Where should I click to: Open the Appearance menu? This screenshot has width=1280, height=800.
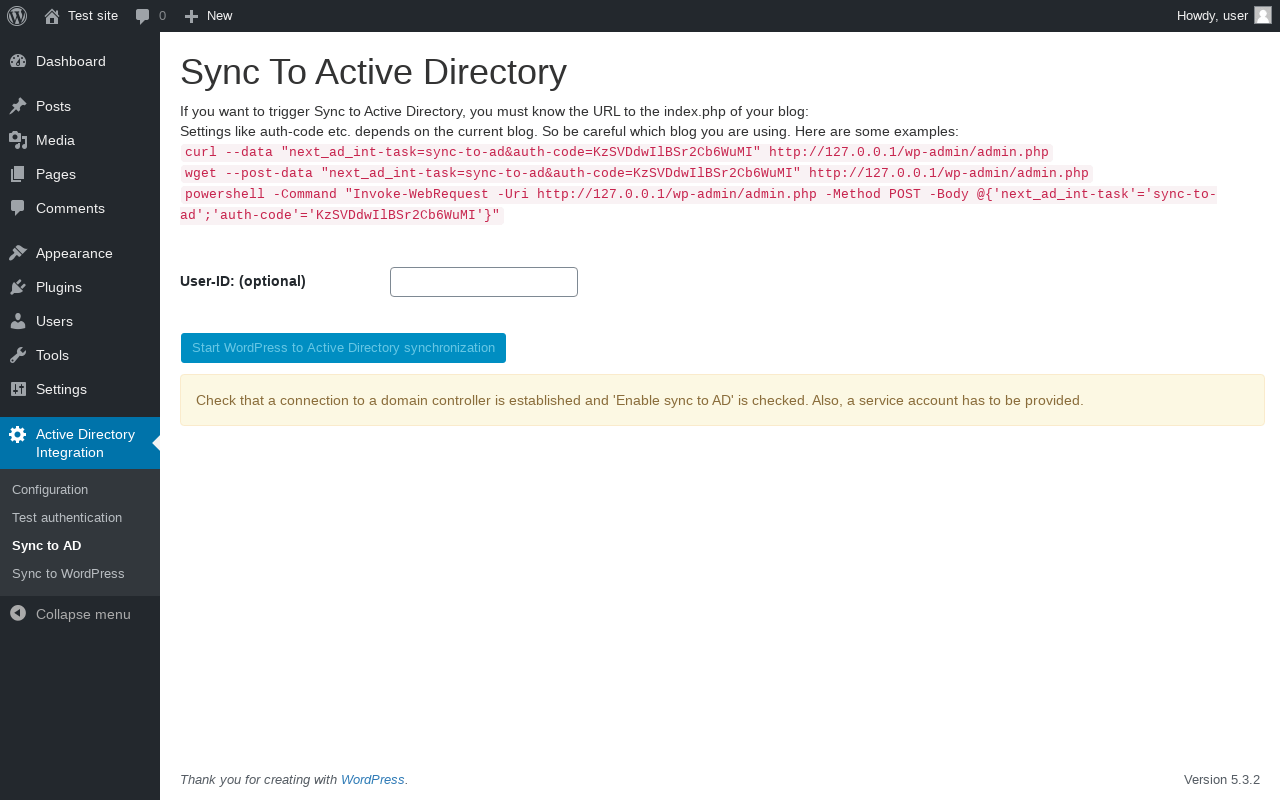[x=74, y=253]
